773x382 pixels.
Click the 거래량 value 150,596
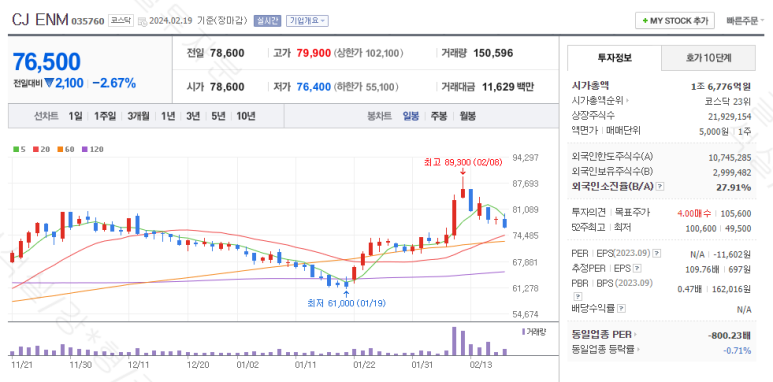click(x=493, y=53)
